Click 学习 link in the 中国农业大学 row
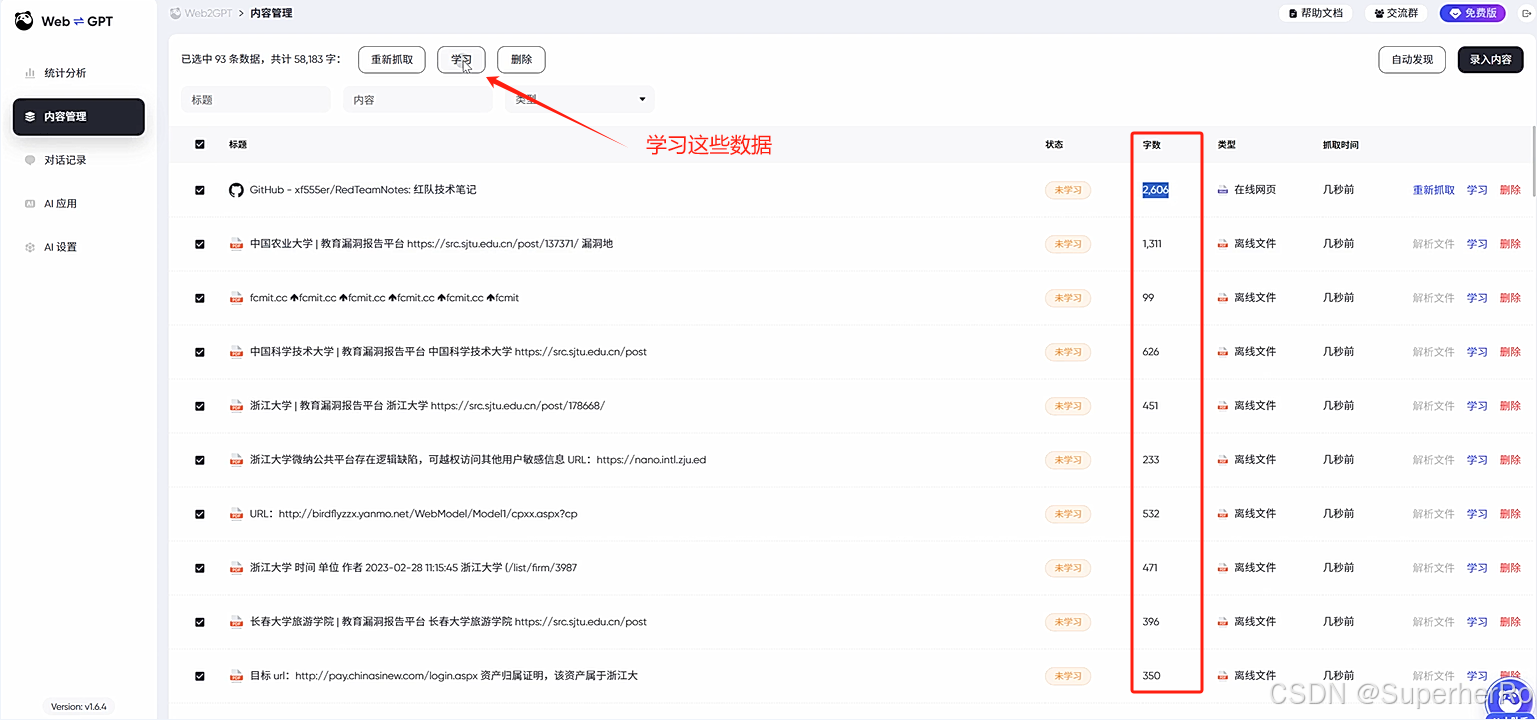 pyautogui.click(x=1477, y=244)
